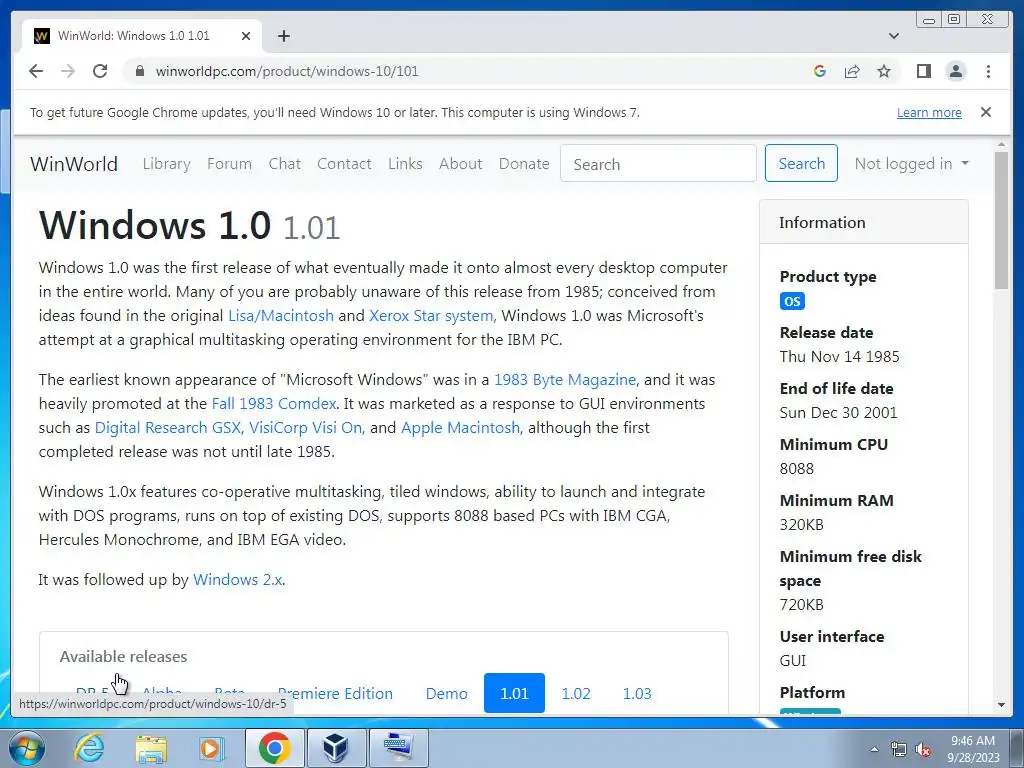
Task: Open the Donate menu item
Action: point(524,164)
